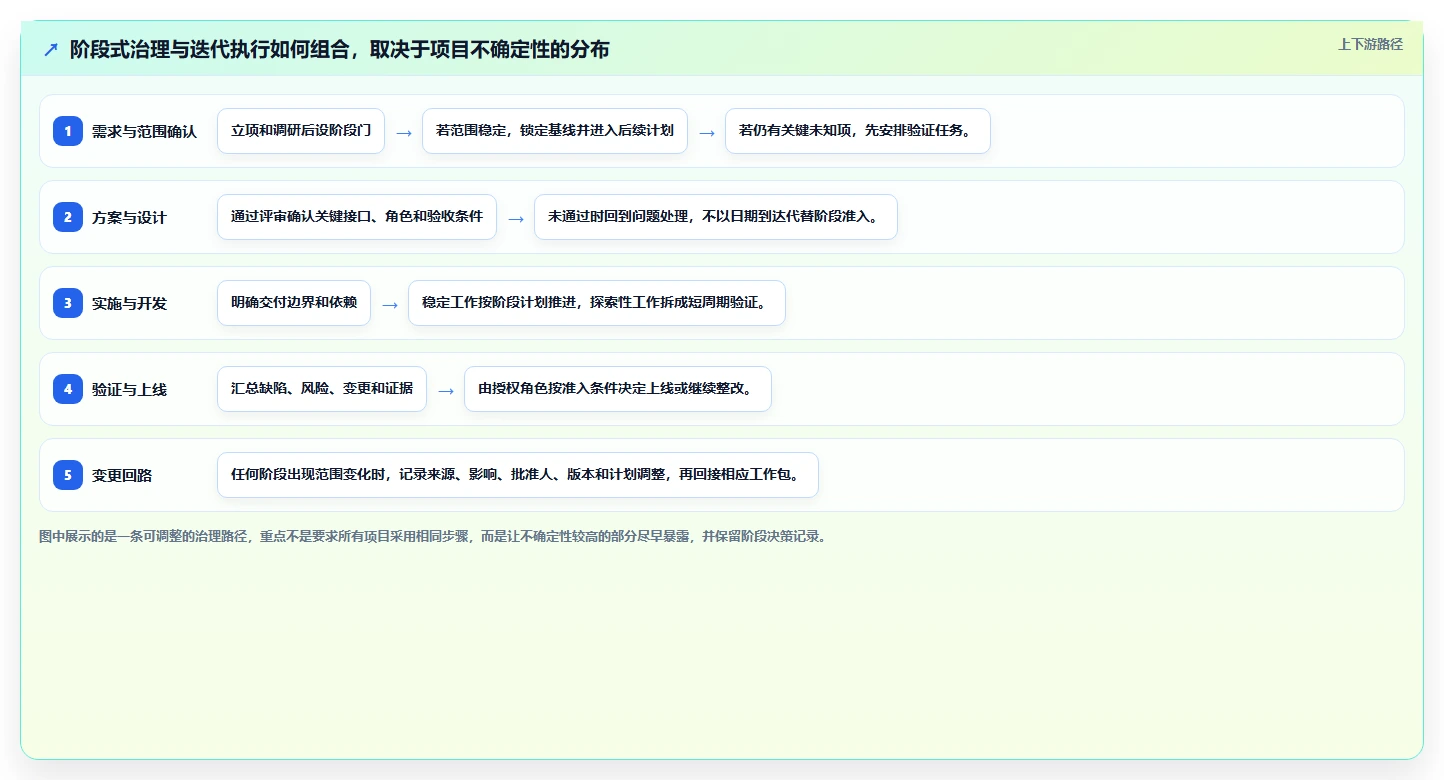Open the 若仍有关键未知项 box
1444x780 pixels.
pyautogui.click(x=858, y=131)
